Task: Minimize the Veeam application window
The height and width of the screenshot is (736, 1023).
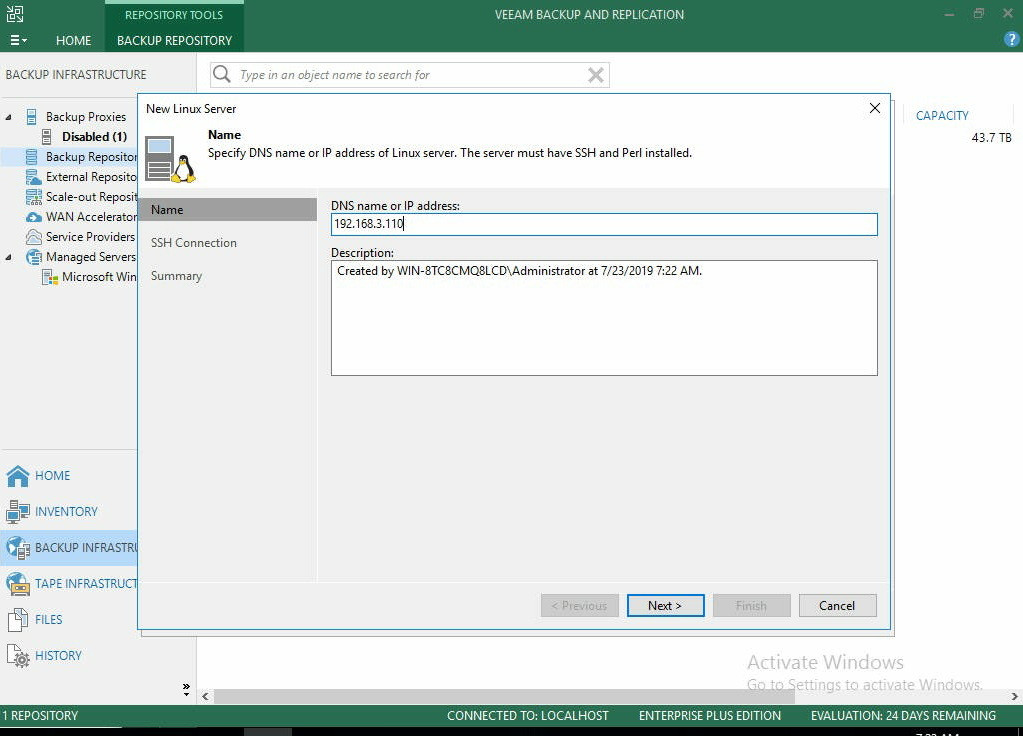Action: tap(949, 14)
